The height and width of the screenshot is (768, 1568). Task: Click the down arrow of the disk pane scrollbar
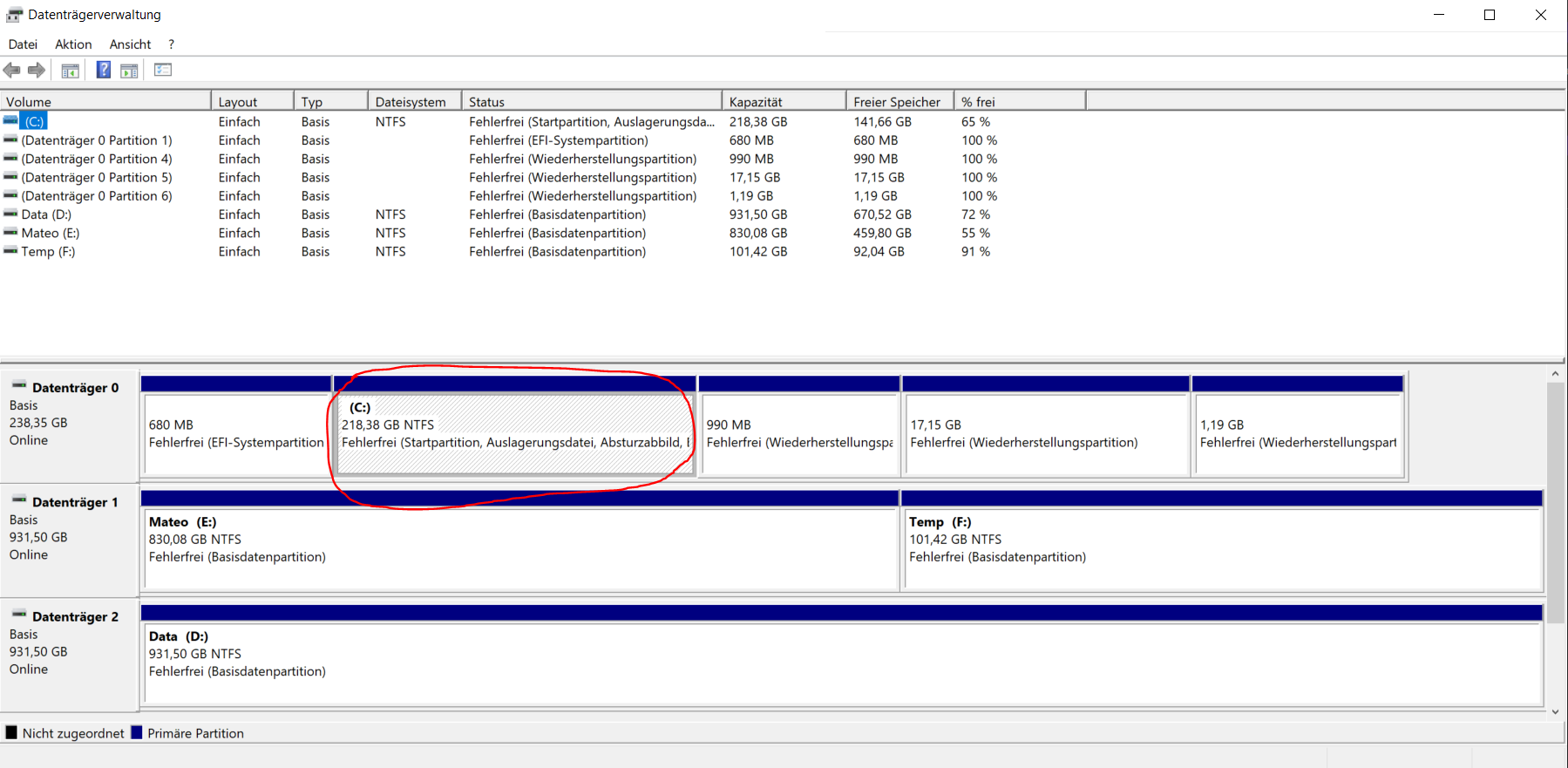(1555, 712)
